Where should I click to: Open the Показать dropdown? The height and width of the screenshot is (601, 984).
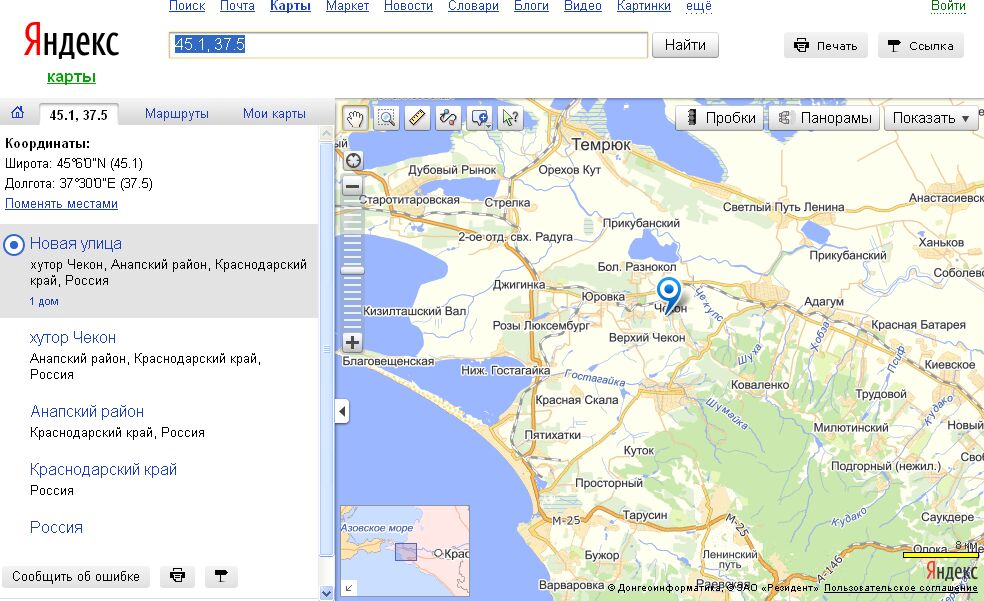(930, 118)
